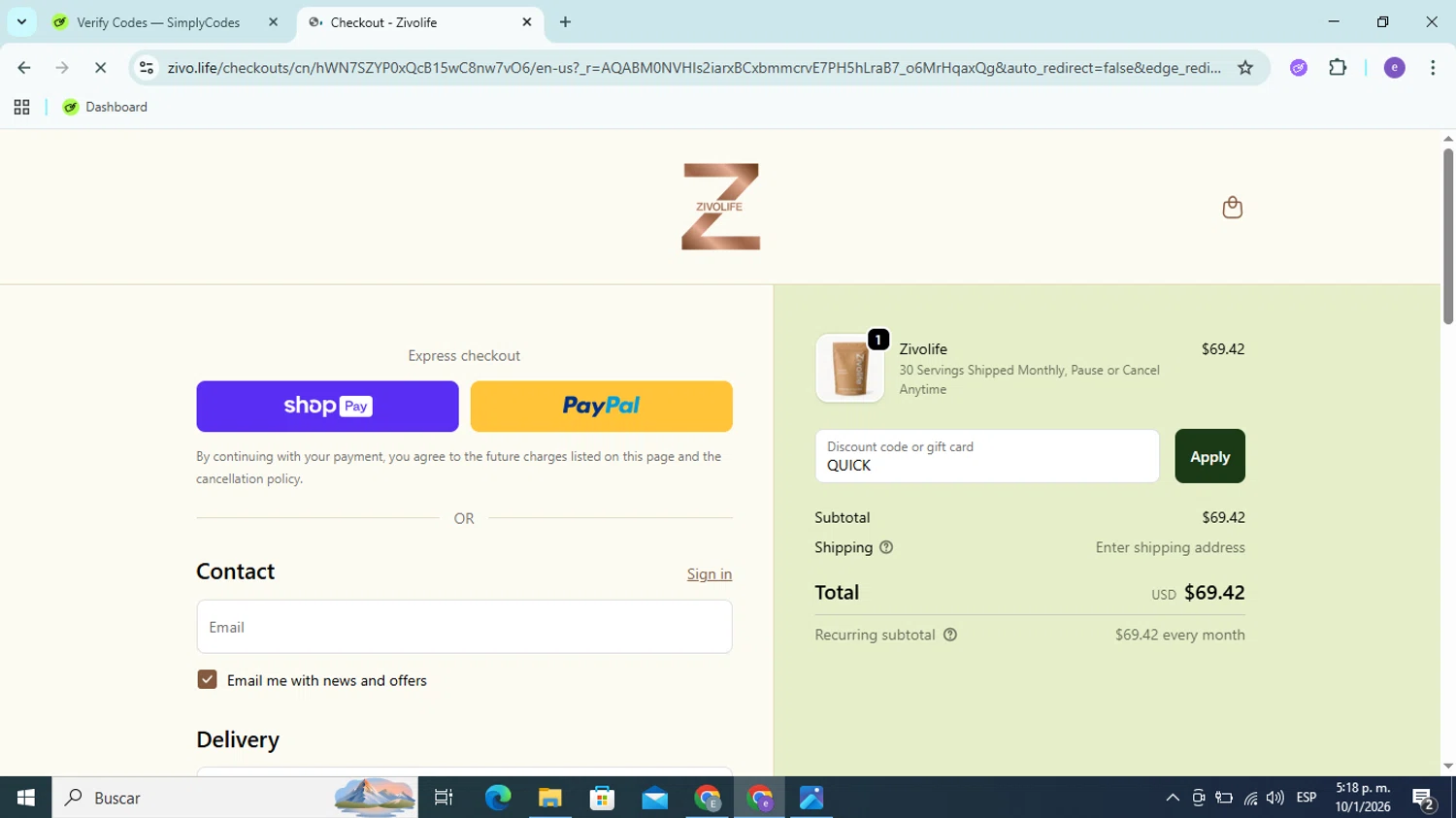Click the Zivolife product thumbnail
The width and height of the screenshot is (1456, 818).
[849, 368]
